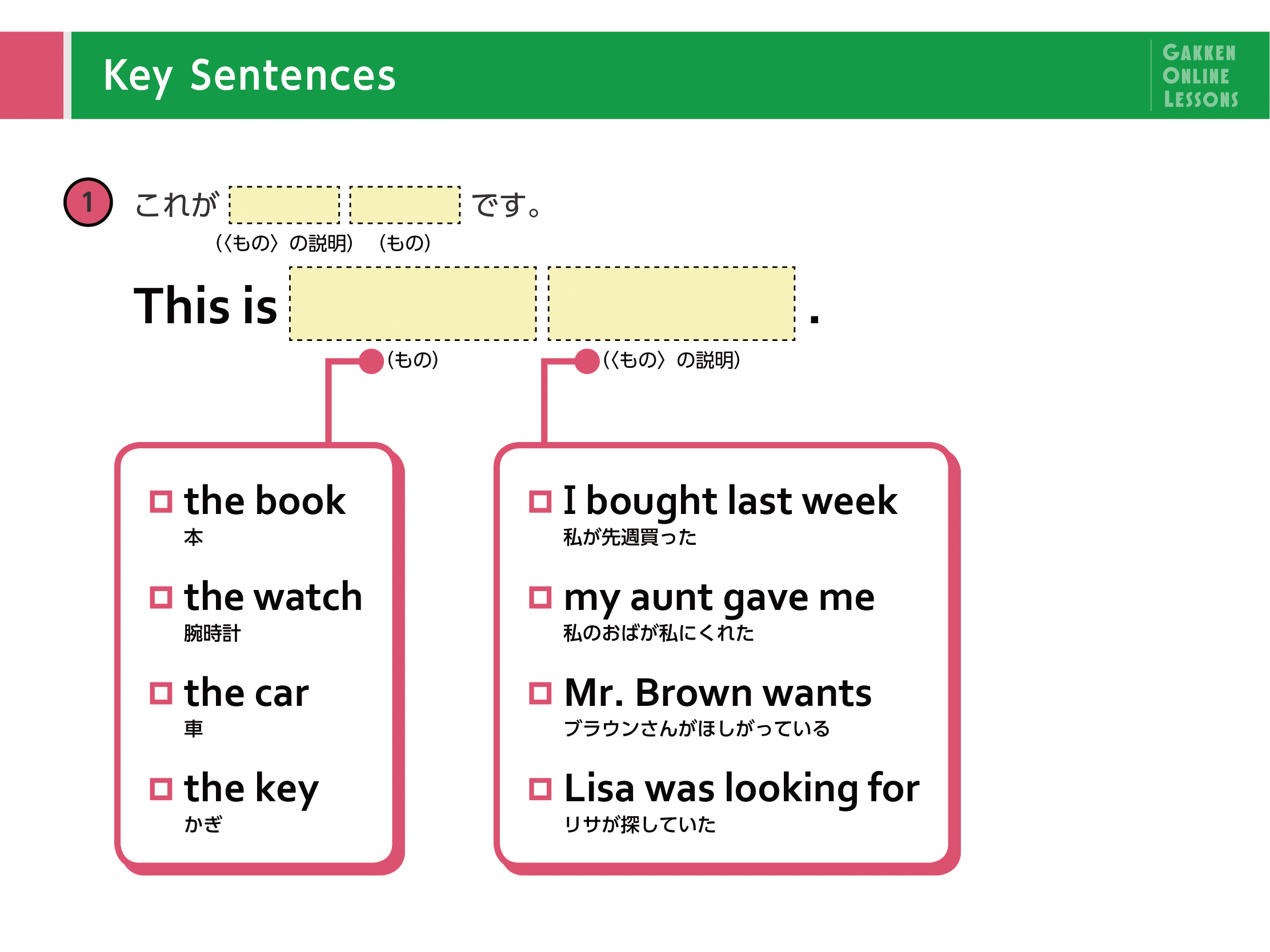Select the small blank before です
The image size is (1270, 952).
tap(405, 204)
